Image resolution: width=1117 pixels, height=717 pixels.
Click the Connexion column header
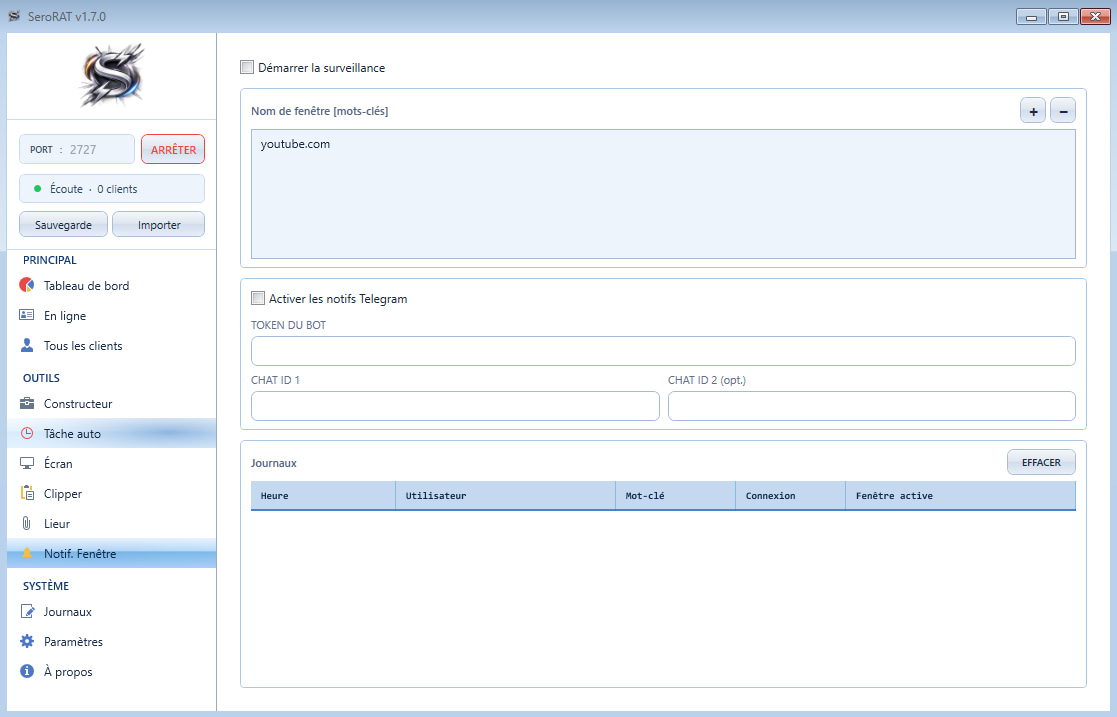tap(791, 495)
